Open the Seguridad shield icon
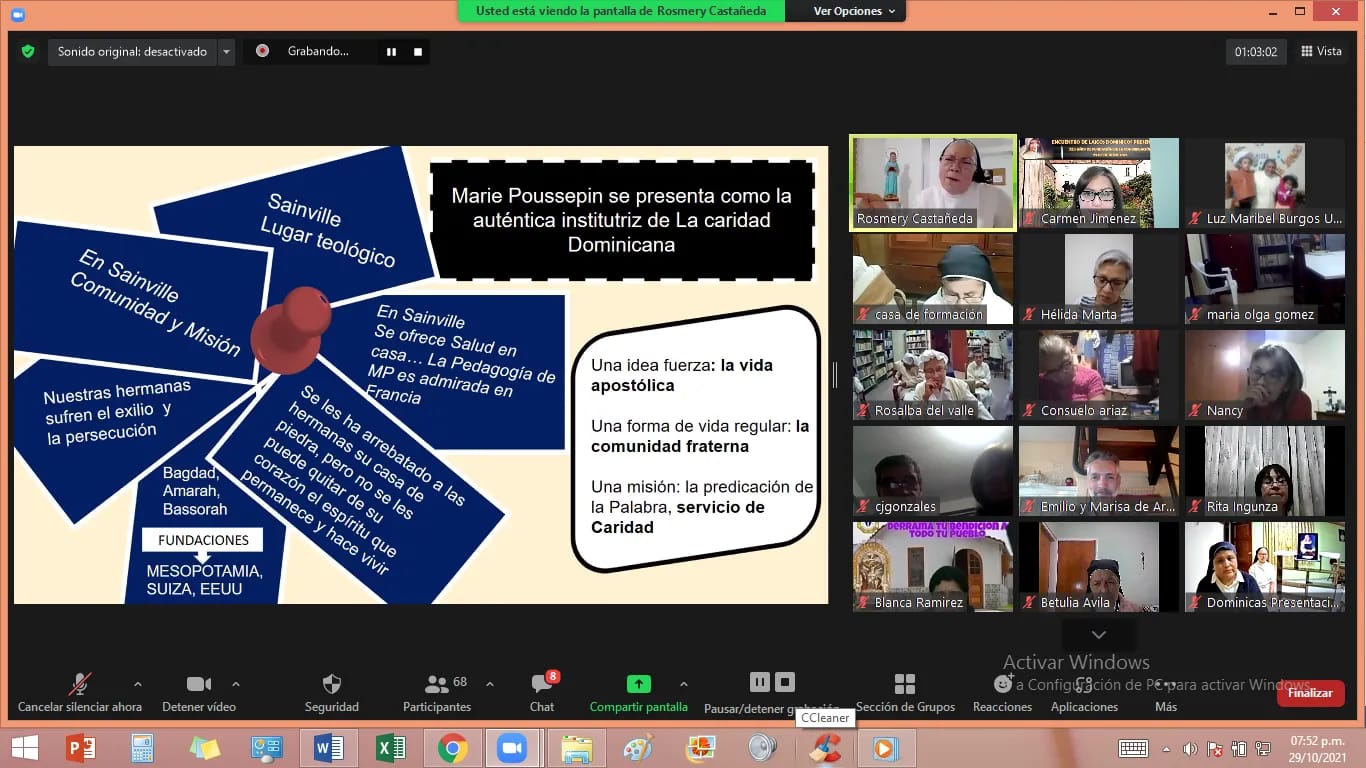 click(x=332, y=685)
